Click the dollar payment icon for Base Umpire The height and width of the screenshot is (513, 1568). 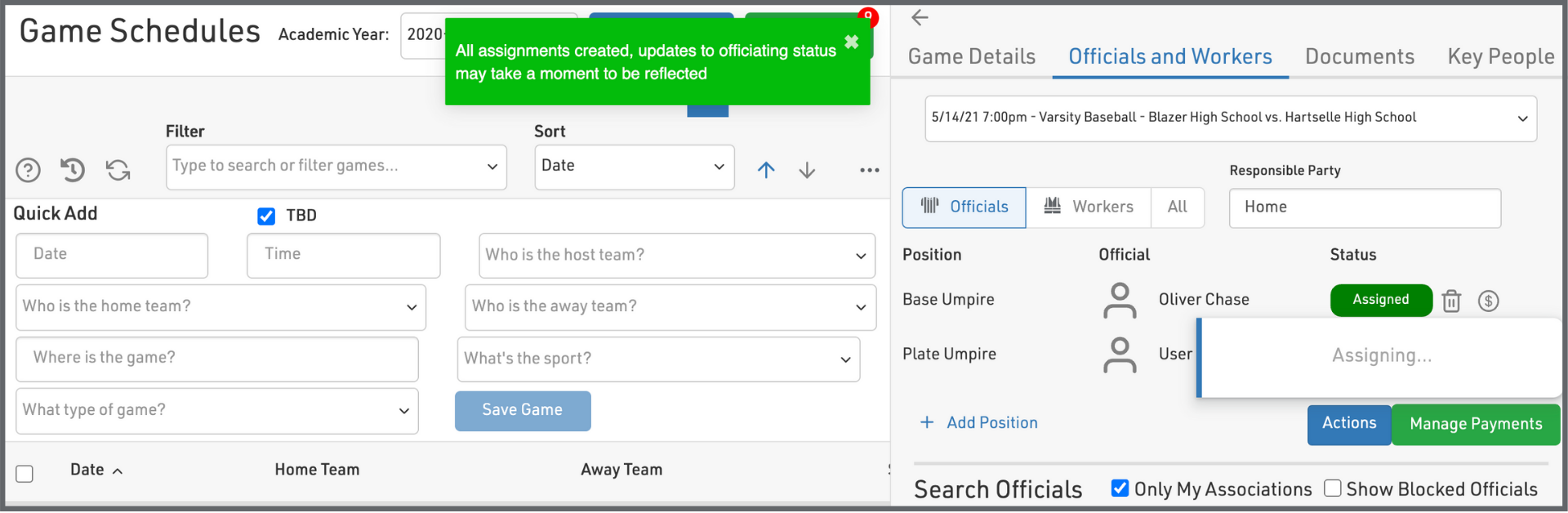pos(1488,301)
